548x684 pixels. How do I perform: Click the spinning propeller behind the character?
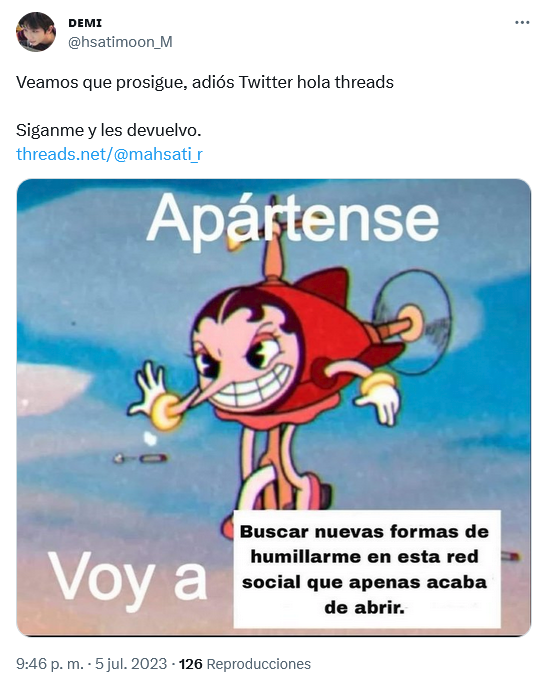pyautogui.click(x=412, y=322)
